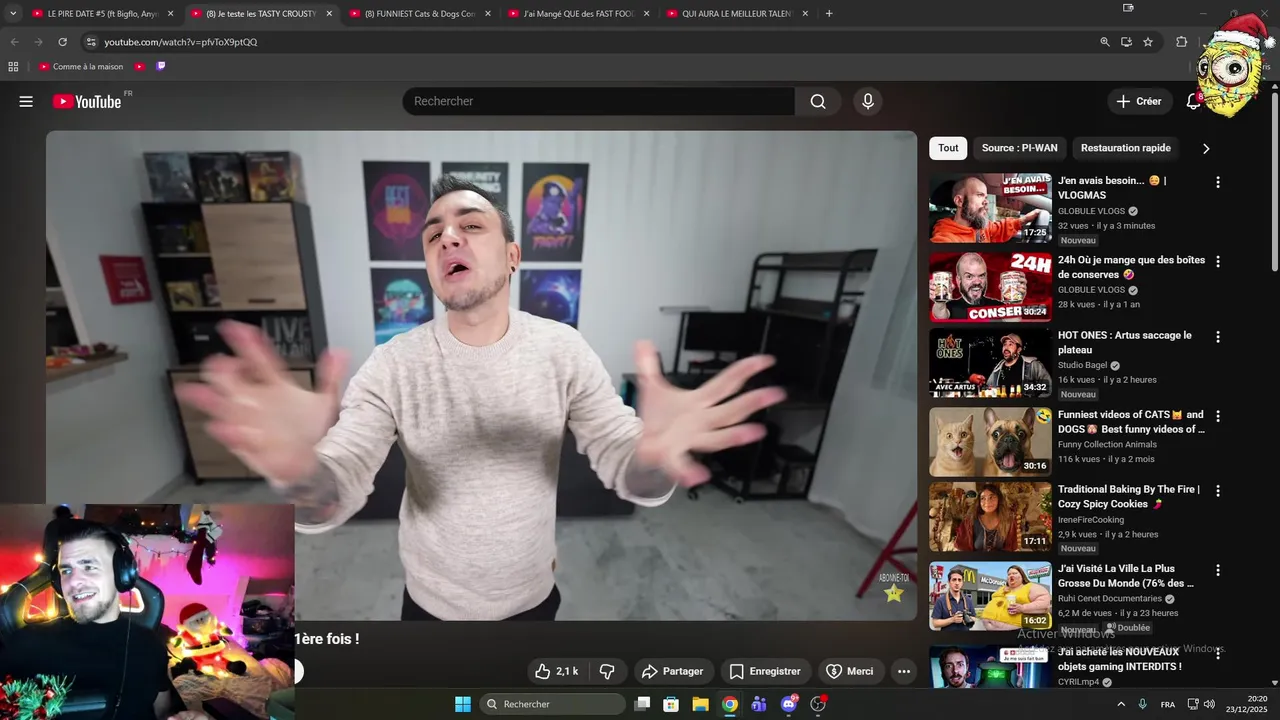The height and width of the screenshot is (720, 1280).
Task: Open the Windows Start menu
Action: point(463,704)
